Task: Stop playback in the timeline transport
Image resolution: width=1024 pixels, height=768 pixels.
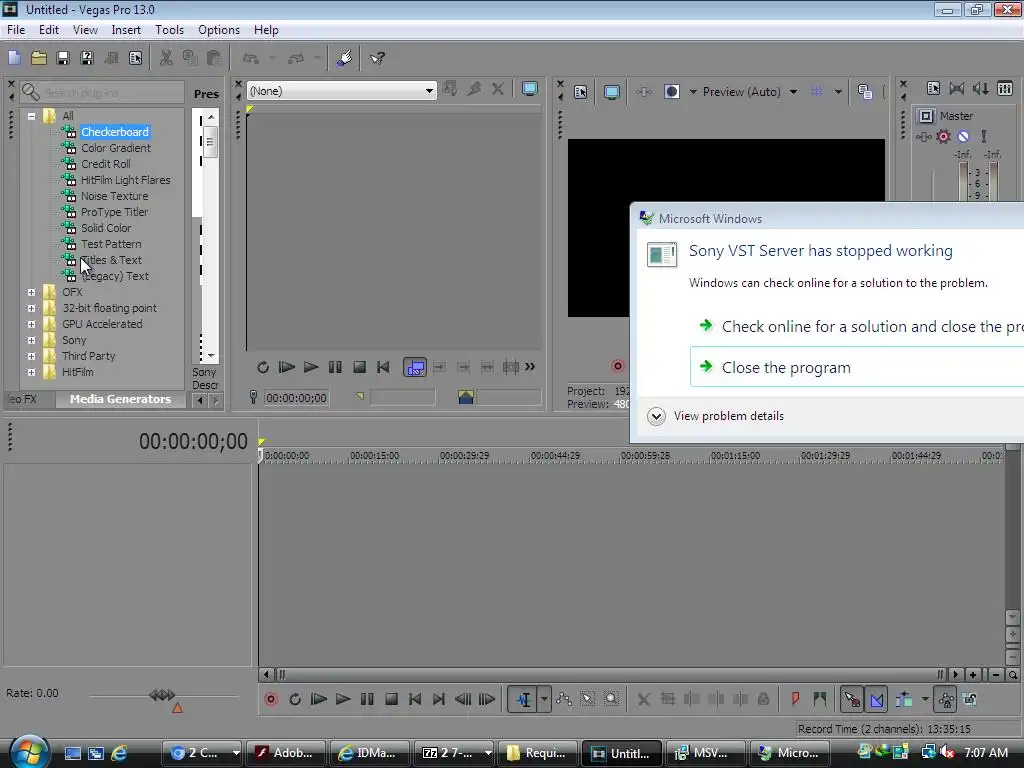Action: pyautogui.click(x=391, y=699)
